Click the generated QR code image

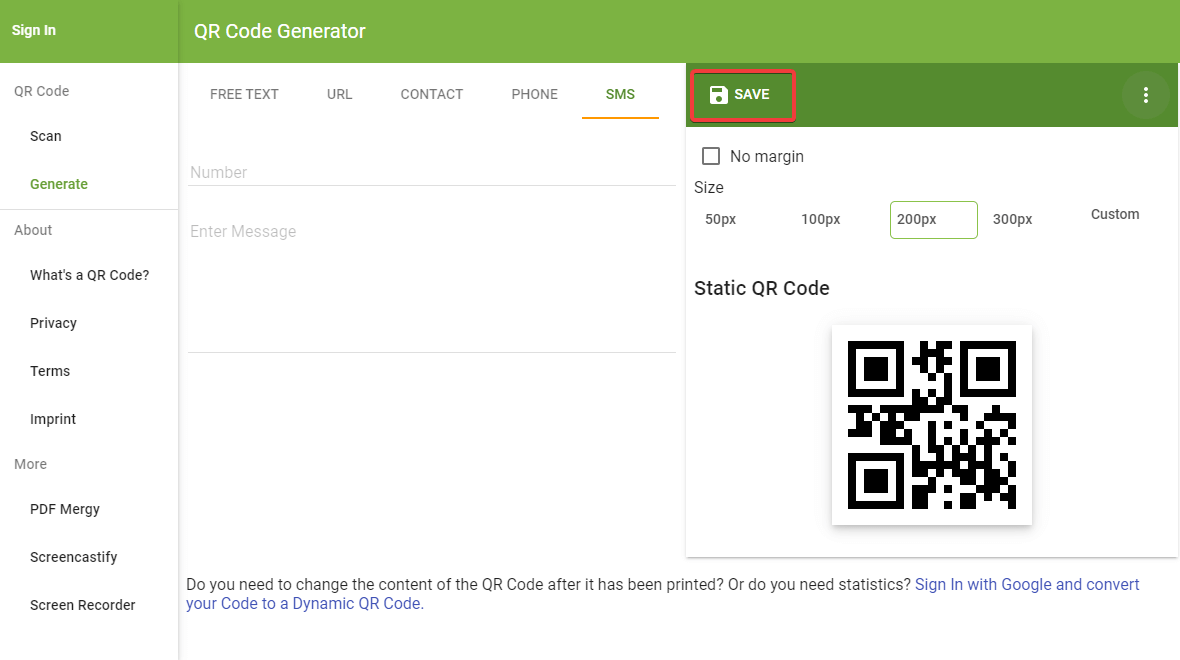(931, 424)
